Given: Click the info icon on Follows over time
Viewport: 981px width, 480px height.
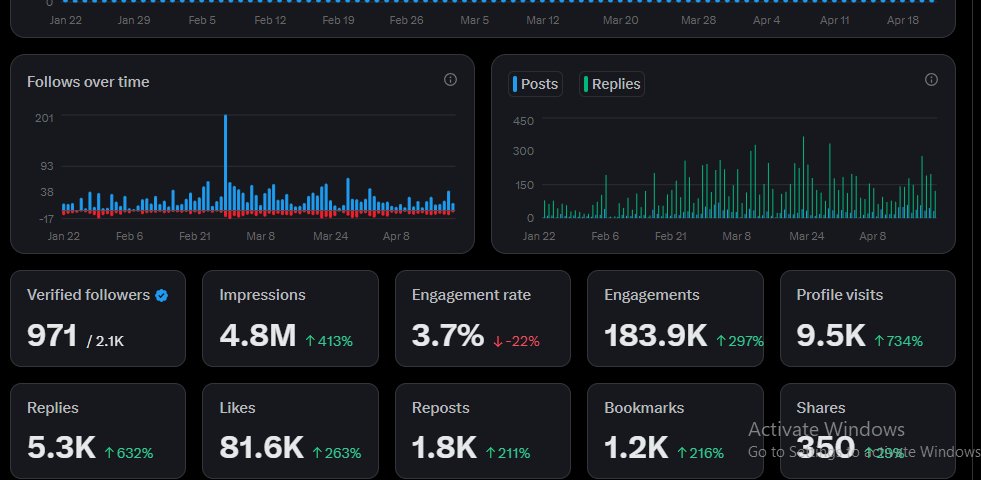Looking at the screenshot, I should 450,79.
